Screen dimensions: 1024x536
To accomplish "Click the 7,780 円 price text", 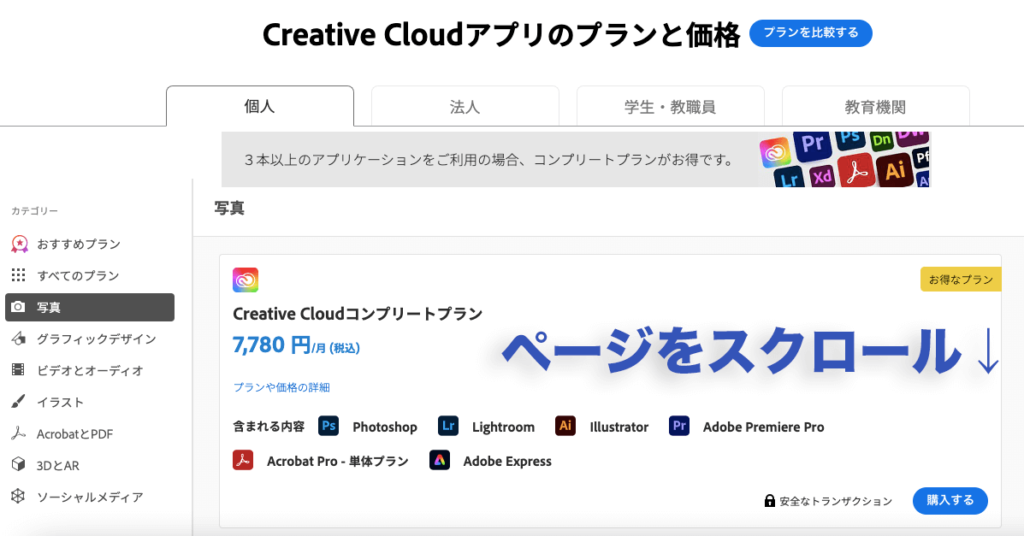I will 272,345.
